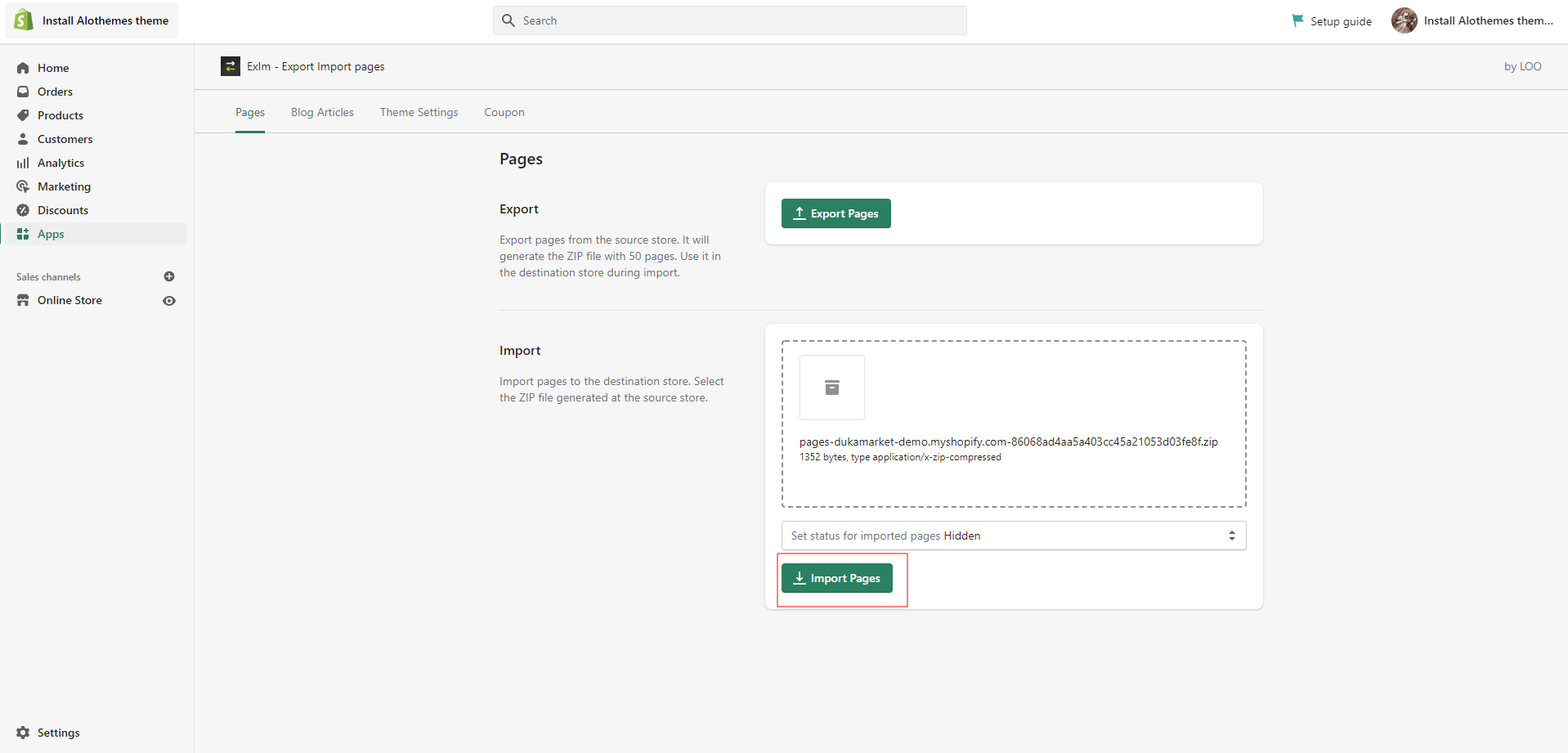
Task: Go to Products in the sidebar
Action: point(60,115)
